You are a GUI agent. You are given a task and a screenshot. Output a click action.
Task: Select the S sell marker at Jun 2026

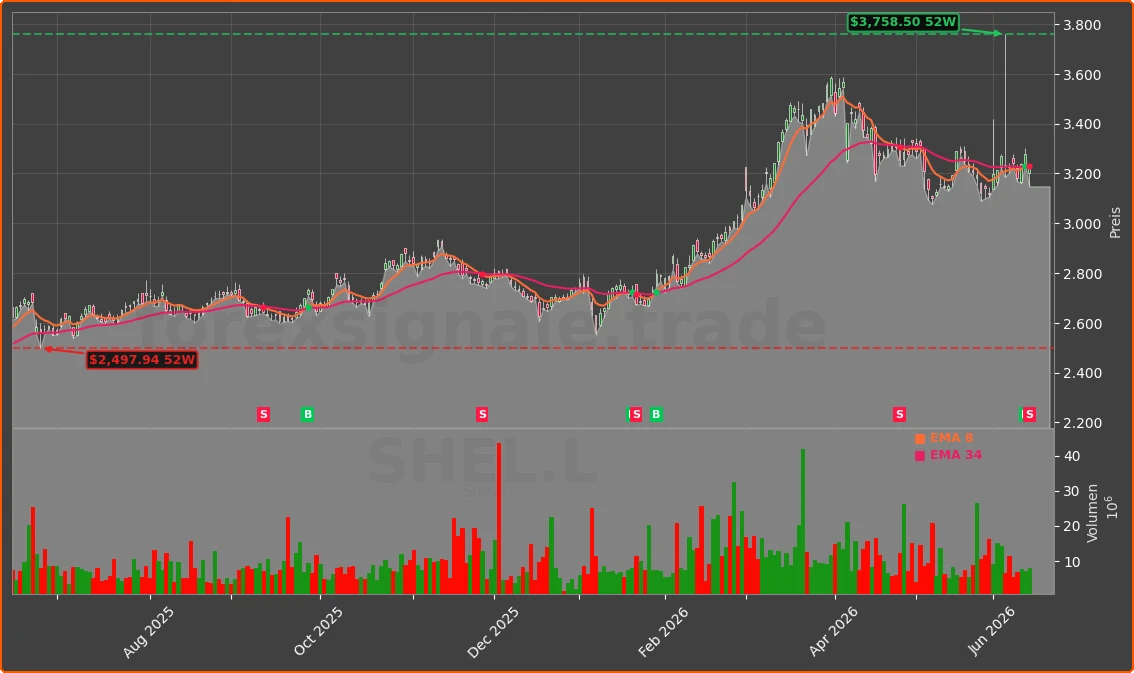[1029, 414]
